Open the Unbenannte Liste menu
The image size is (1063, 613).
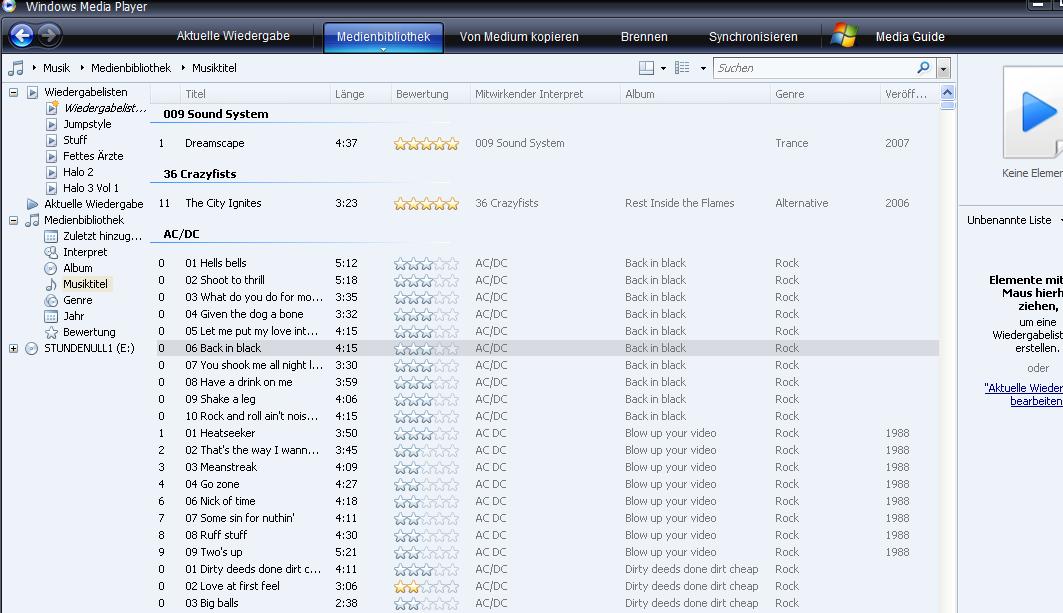click(1013, 220)
